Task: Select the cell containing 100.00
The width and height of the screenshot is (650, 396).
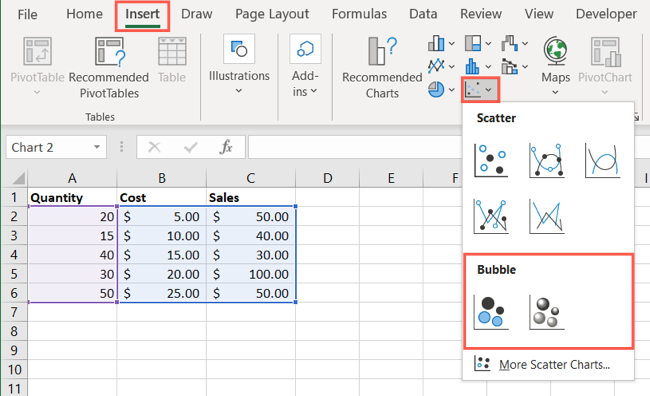Action: (x=251, y=274)
